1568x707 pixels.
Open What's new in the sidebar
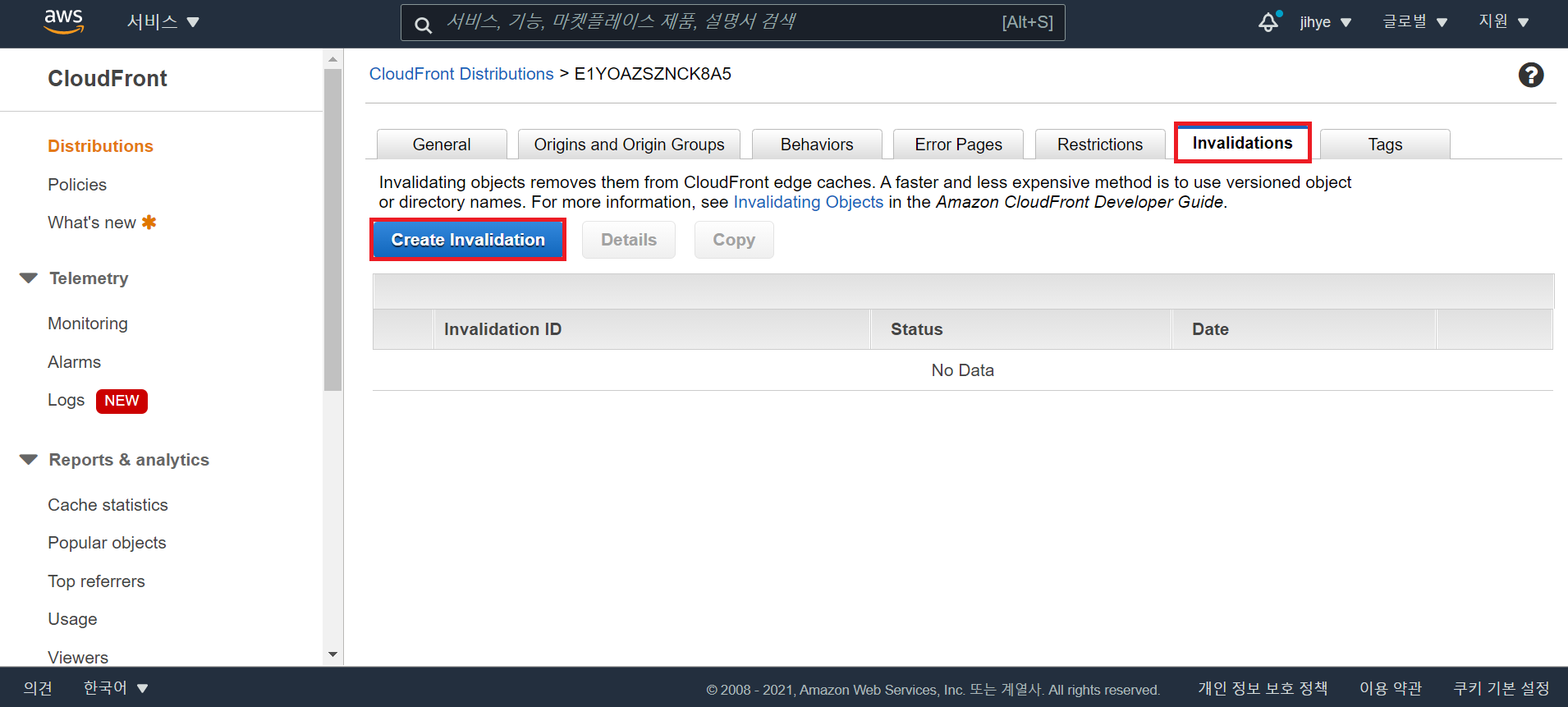92,223
